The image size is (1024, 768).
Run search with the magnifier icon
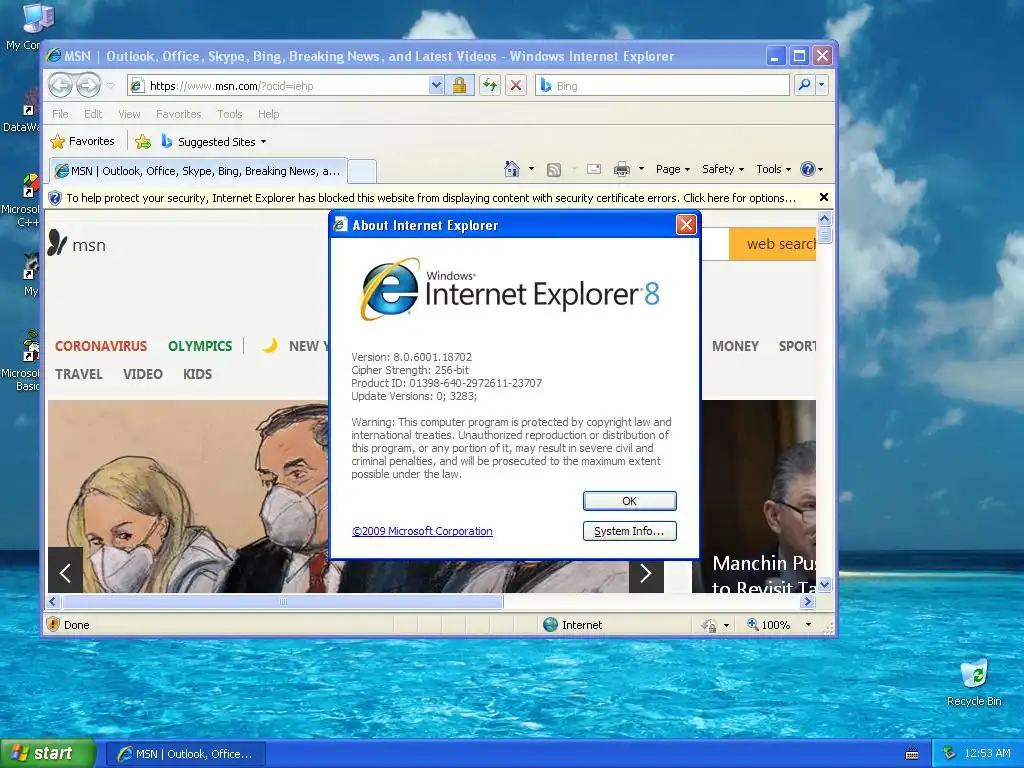805,85
